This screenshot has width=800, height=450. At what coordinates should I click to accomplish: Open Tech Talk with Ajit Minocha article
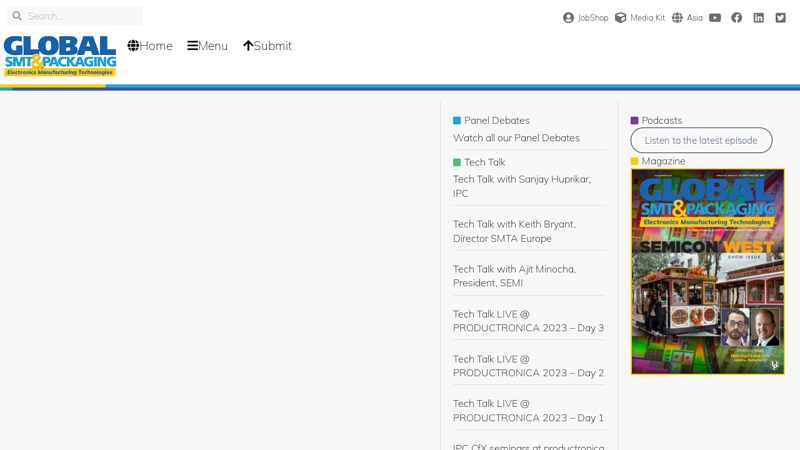click(514, 276)
